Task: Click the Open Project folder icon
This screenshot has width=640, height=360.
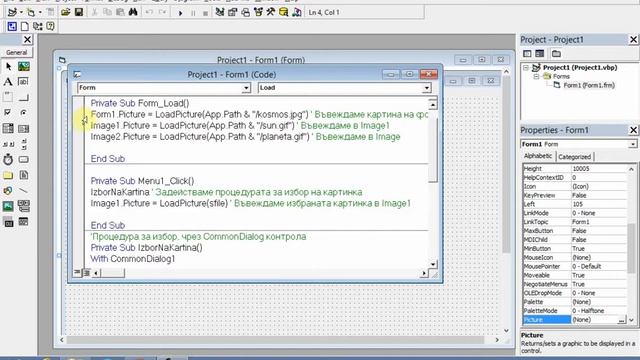Action: click(x=65, y=12)
